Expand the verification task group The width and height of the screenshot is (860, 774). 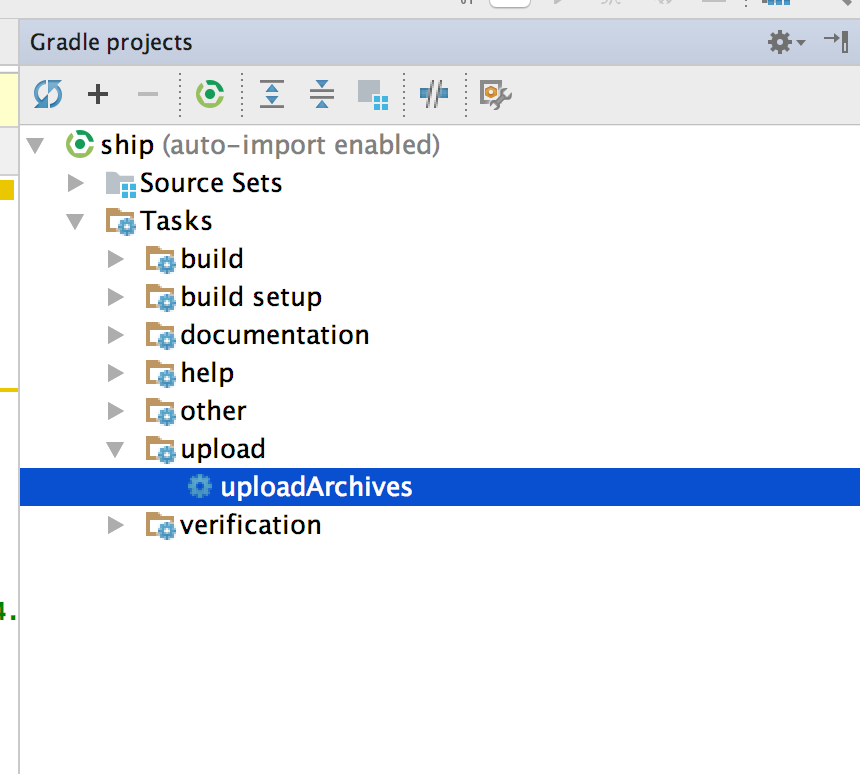click(116, 525)
